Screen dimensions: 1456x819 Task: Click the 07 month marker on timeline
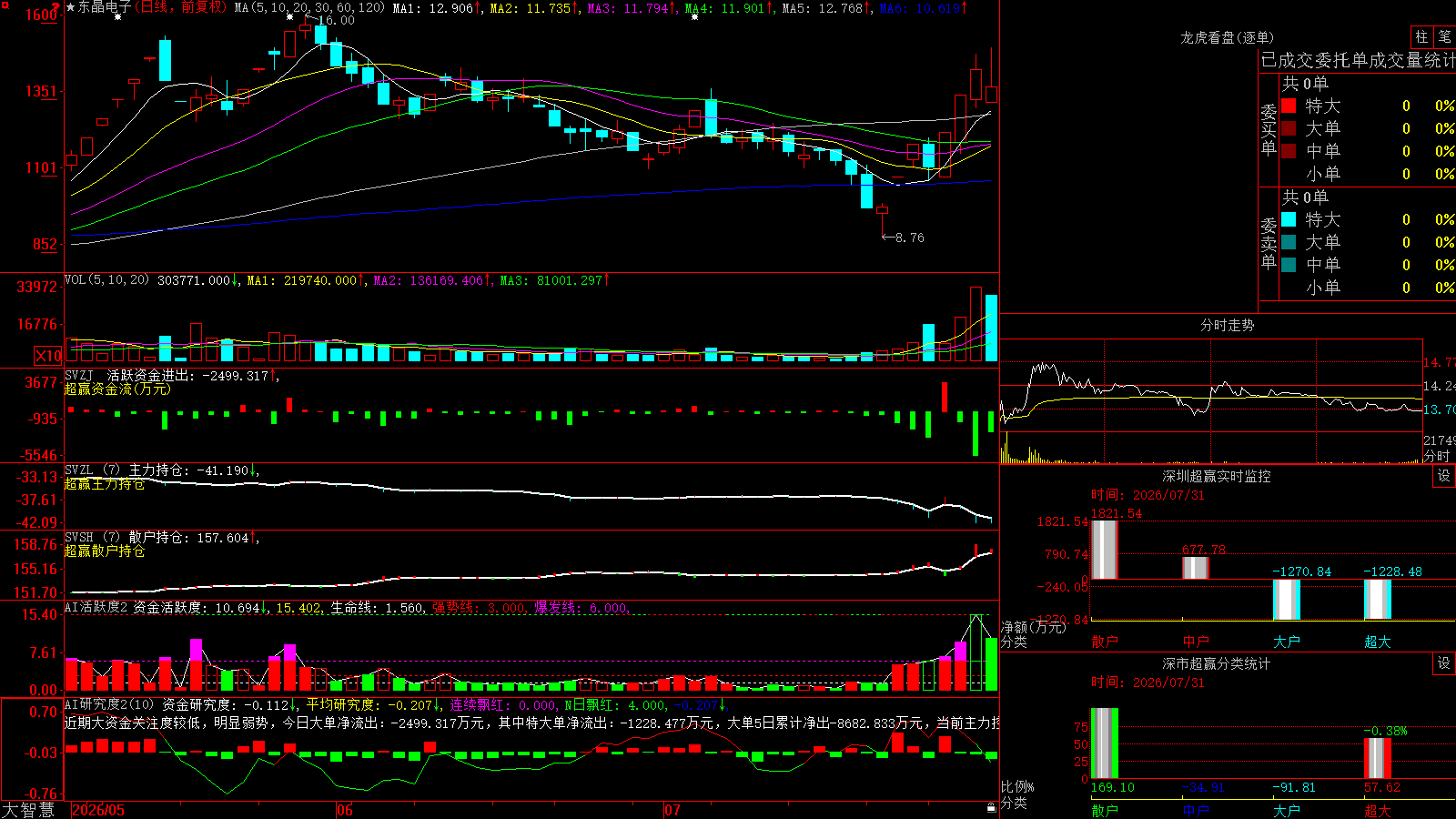[672, 810]
